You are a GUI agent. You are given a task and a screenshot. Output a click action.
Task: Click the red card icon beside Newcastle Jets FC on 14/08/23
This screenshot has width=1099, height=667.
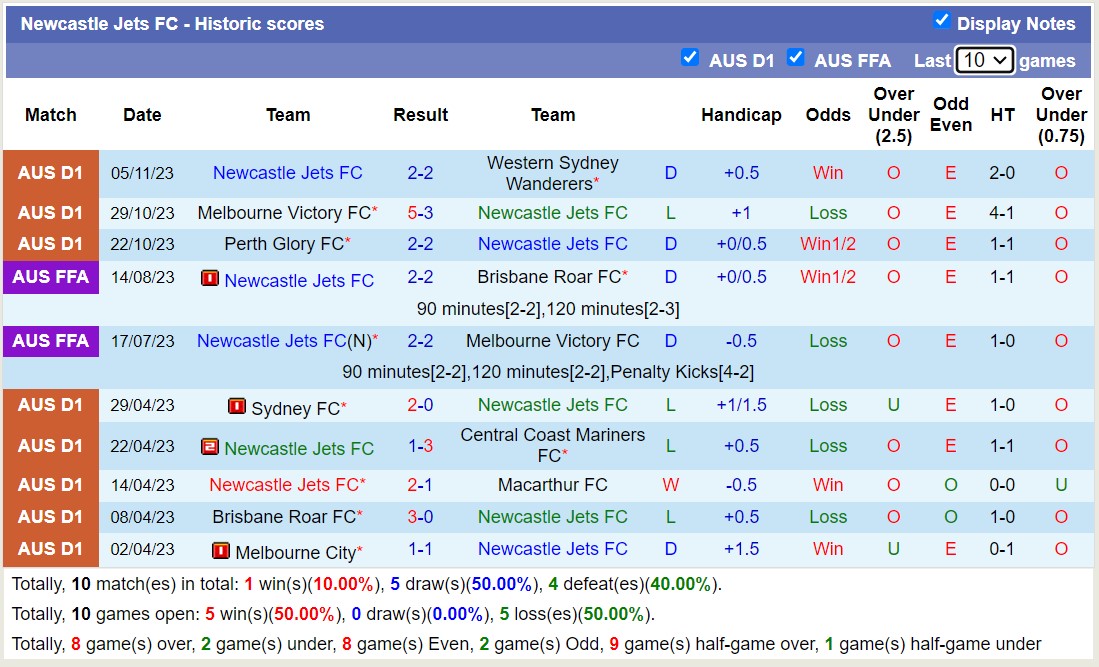[x=210, y=280]
